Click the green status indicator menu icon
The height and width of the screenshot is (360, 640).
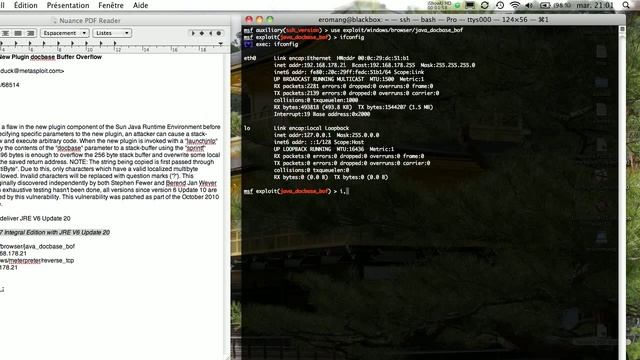click(x=458, y=5)
